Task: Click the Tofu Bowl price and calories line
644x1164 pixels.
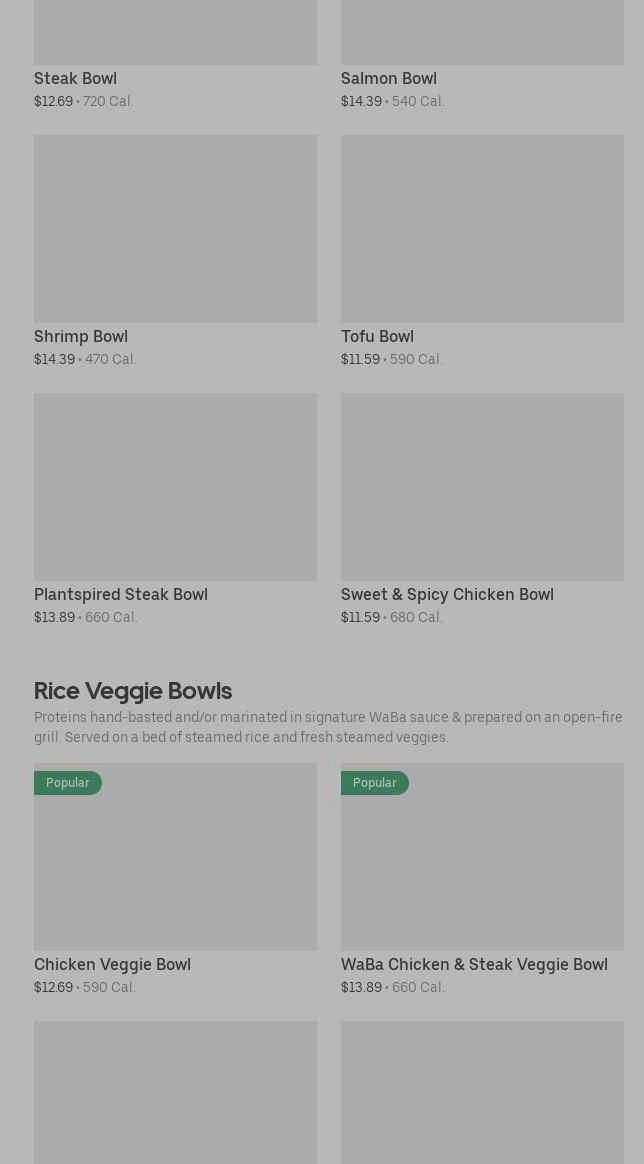Action: pyautogui.click(x=391, y=359)
